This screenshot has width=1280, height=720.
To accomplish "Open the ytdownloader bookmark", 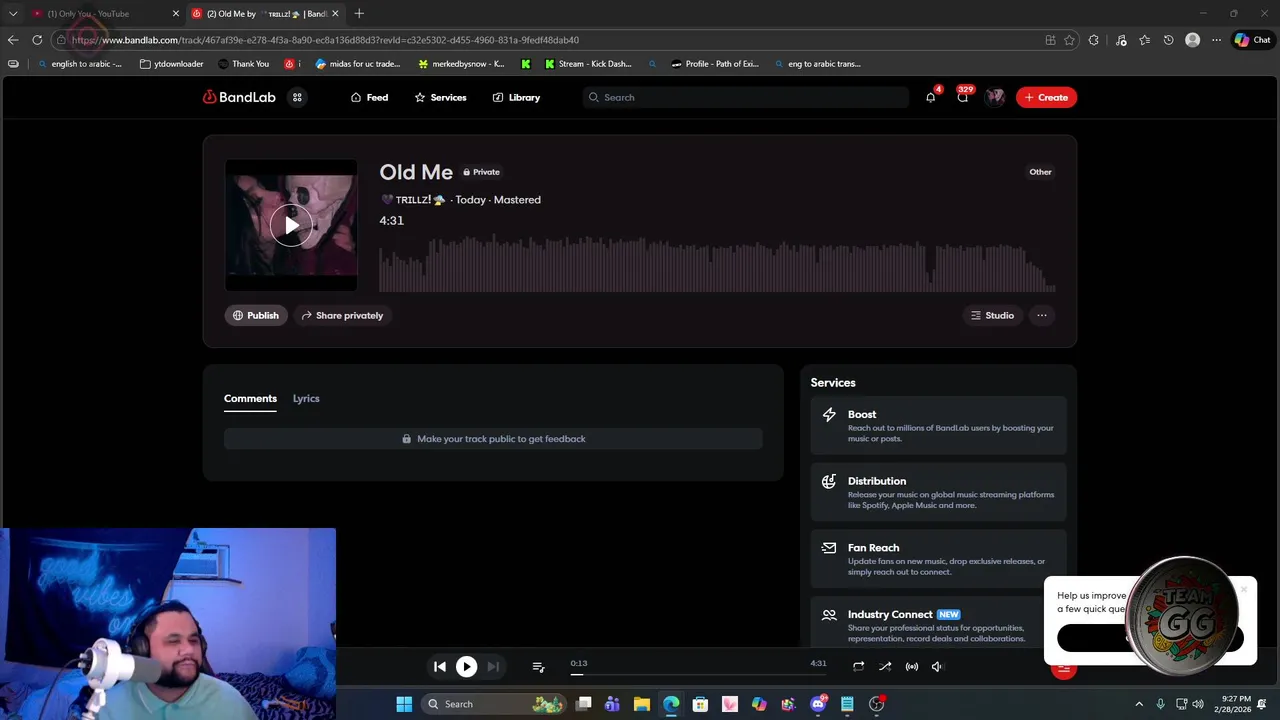I will [171, 64].
